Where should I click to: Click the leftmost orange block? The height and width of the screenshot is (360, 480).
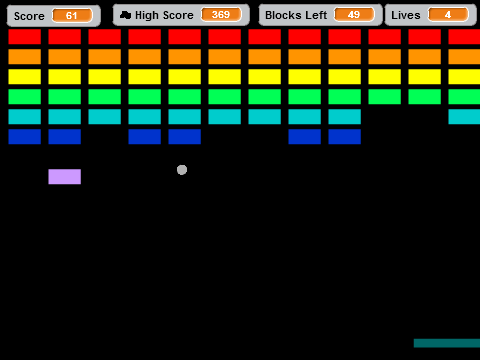(25, 57)
